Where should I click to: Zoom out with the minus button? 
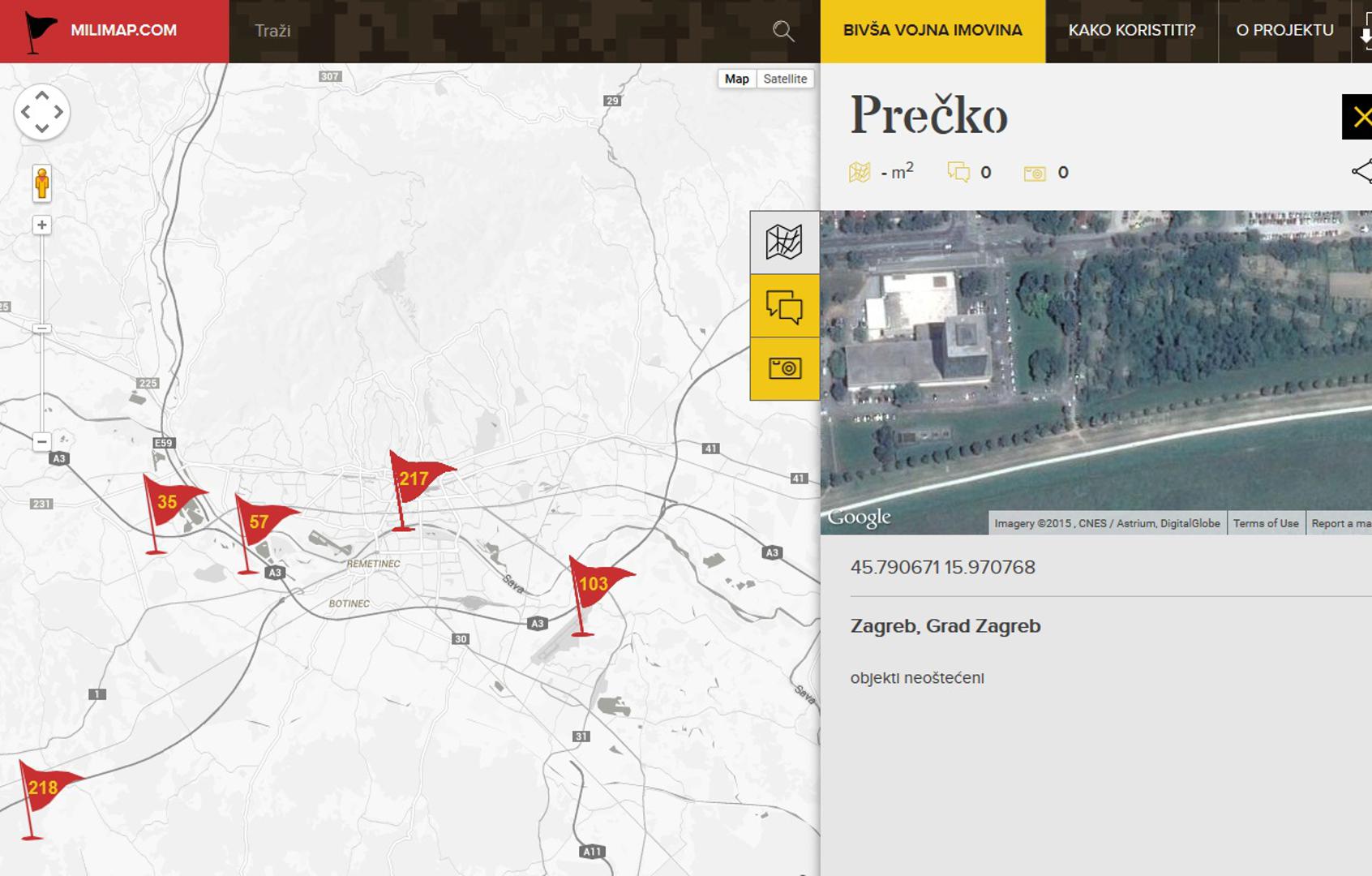(42, 442)
